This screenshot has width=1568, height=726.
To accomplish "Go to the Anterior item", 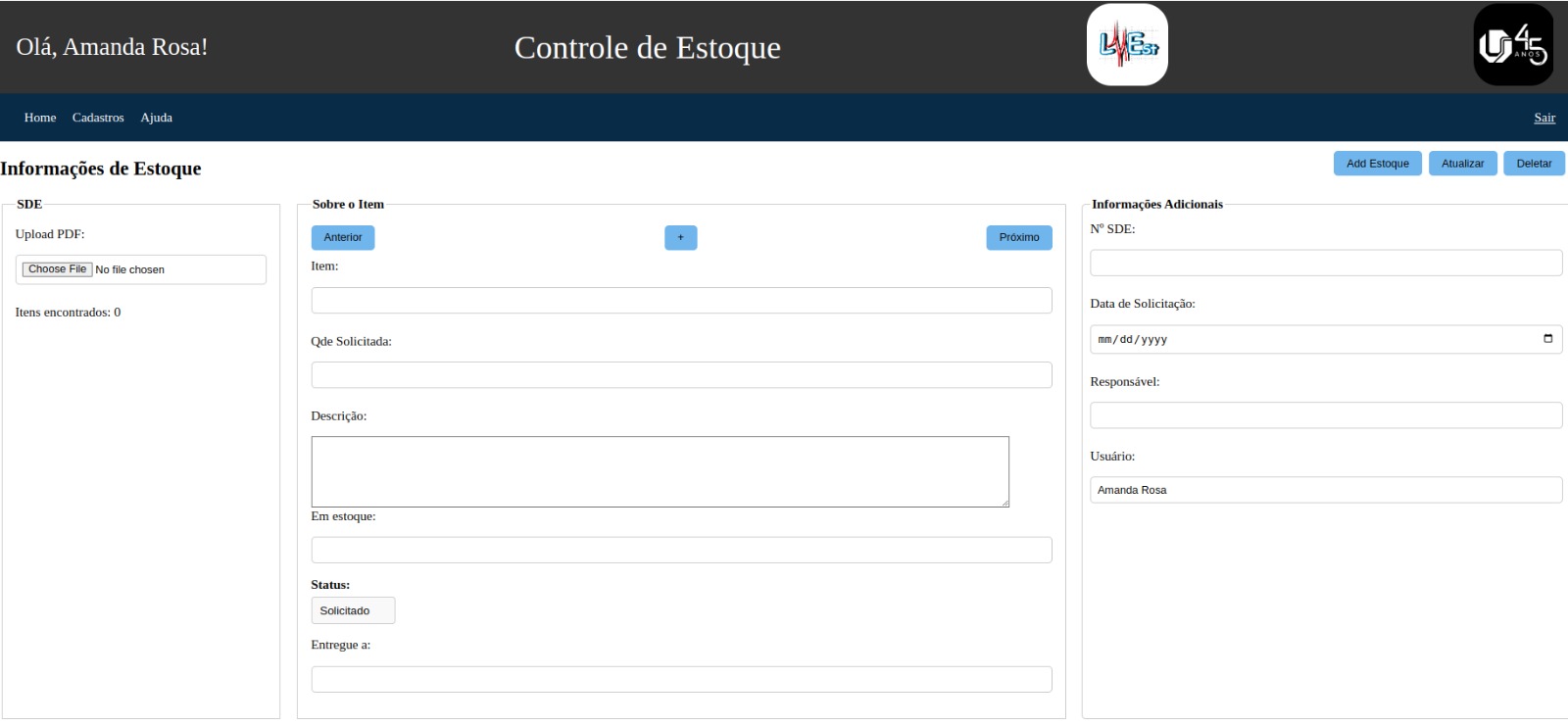I will (x=343, y=237).
